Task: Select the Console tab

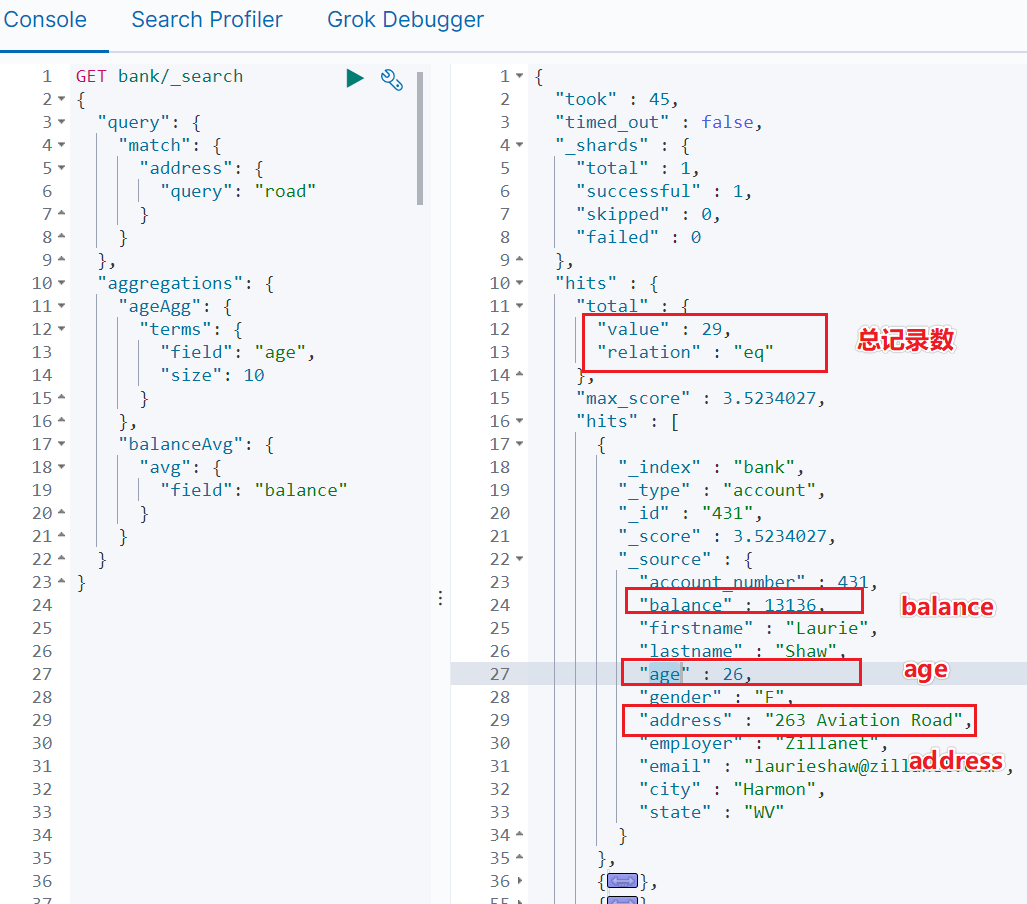Action: [x=45, y=20]
